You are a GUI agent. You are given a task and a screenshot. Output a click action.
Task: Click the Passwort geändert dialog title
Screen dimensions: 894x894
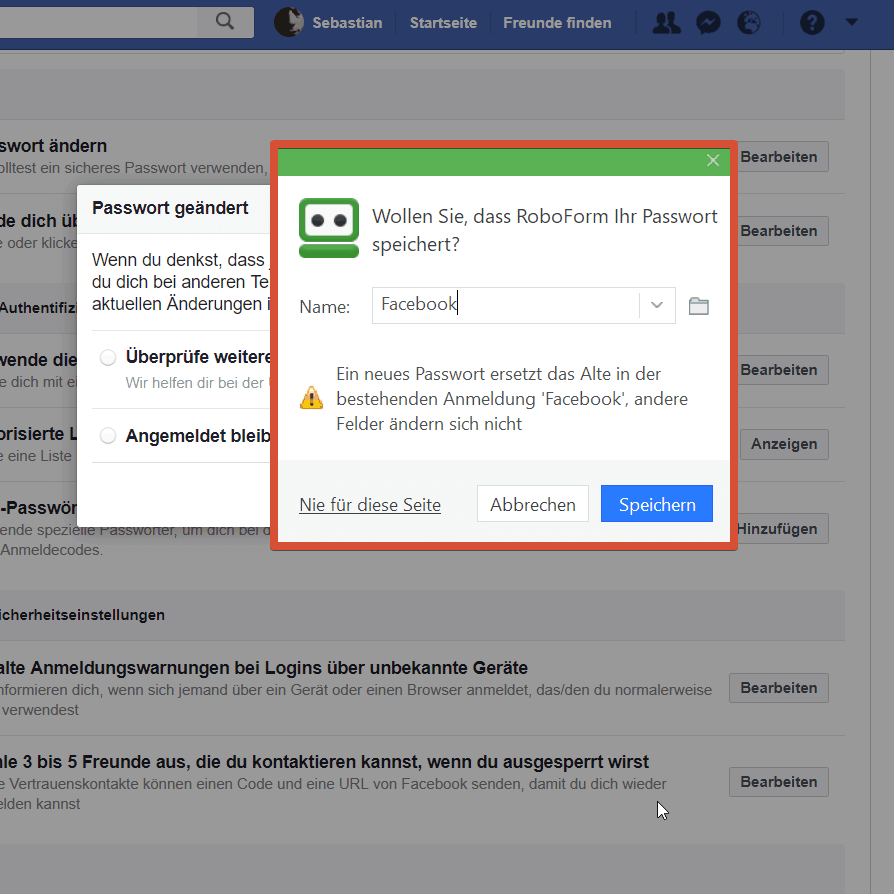click(x=170, y=208)
